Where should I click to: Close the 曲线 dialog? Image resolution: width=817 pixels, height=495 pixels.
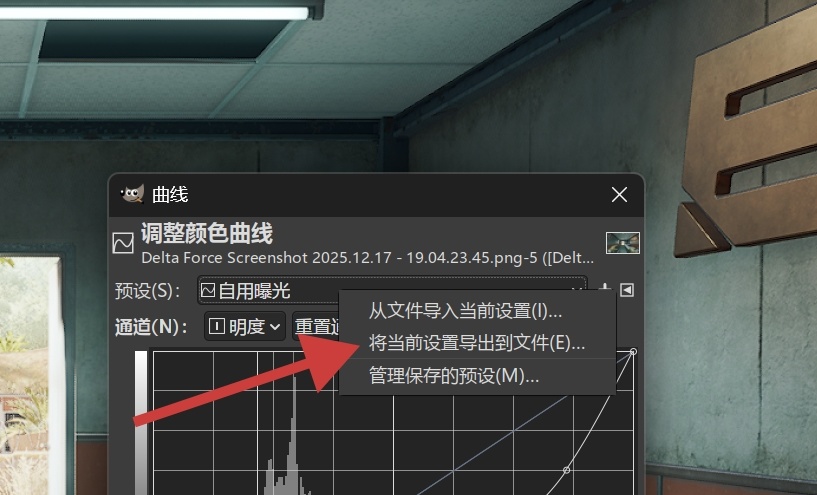tap(619, 194)
